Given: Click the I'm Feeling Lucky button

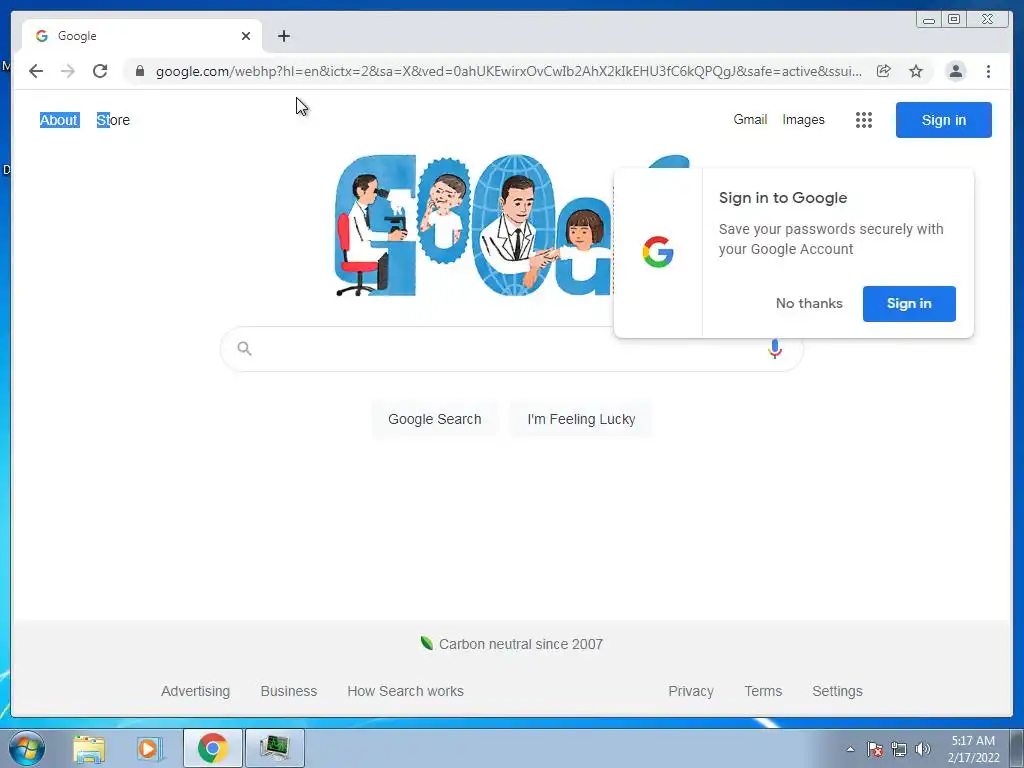Looking at the screenshot, I should coord(581,419).
